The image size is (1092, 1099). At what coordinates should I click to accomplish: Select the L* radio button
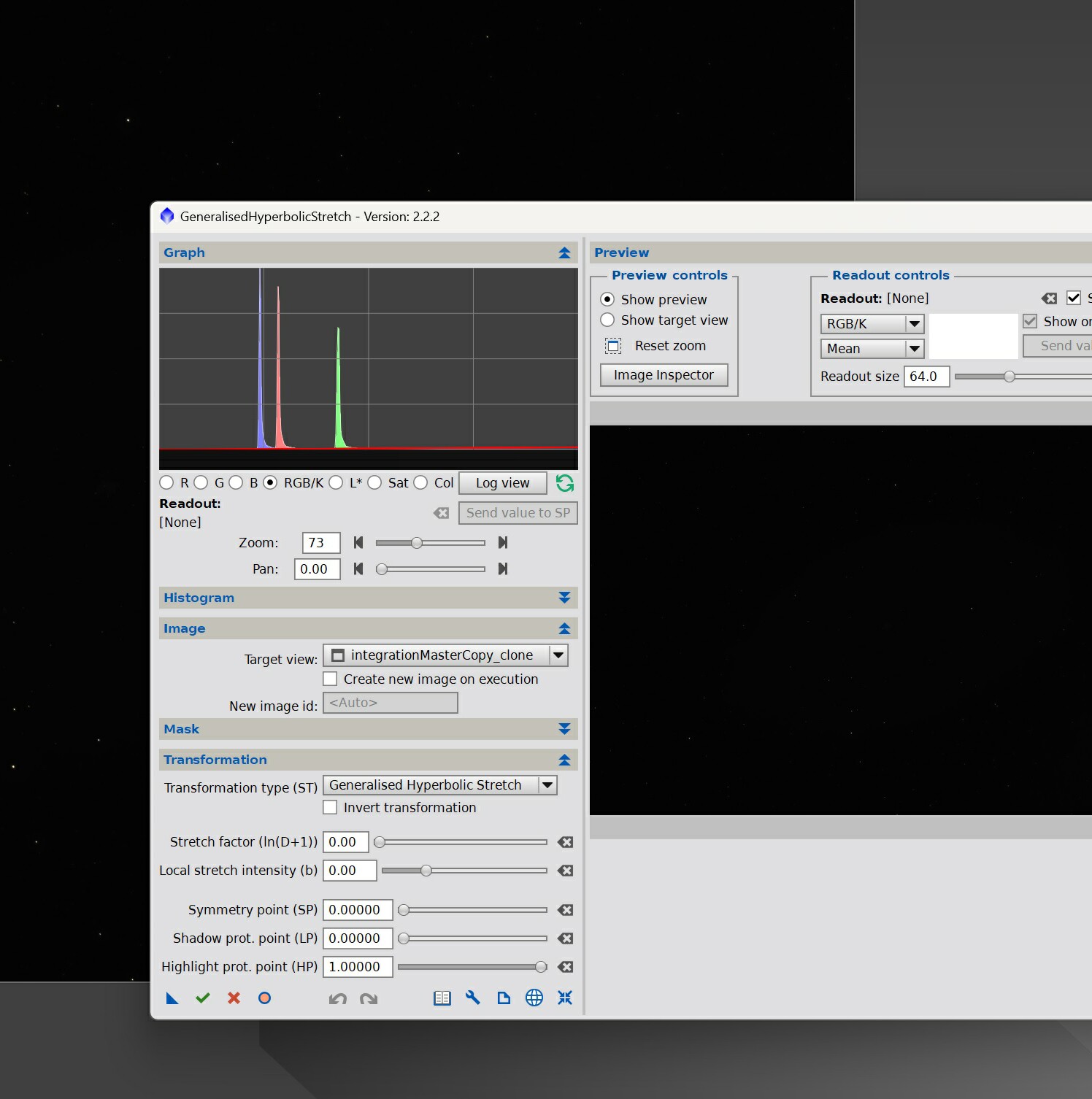(336, 482)
